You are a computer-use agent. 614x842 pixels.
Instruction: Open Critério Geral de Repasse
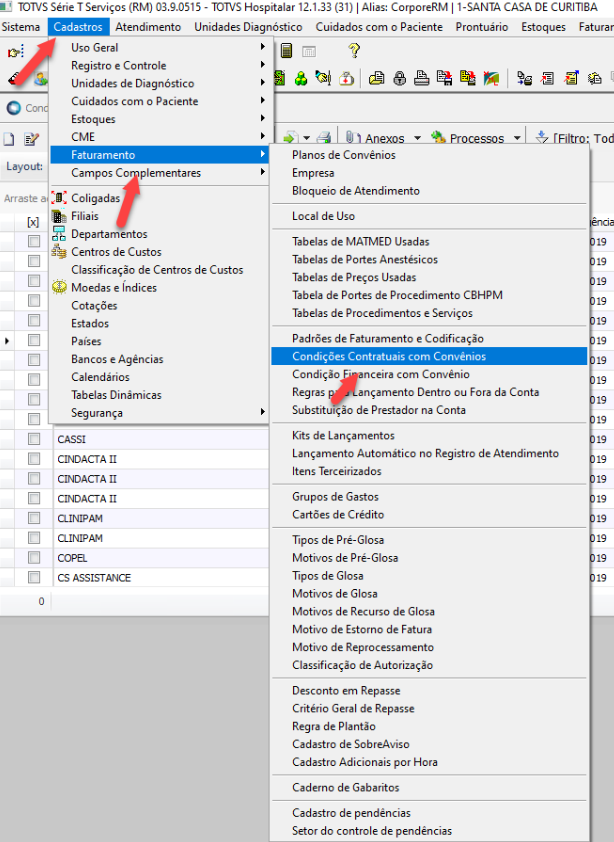[429, 708]
